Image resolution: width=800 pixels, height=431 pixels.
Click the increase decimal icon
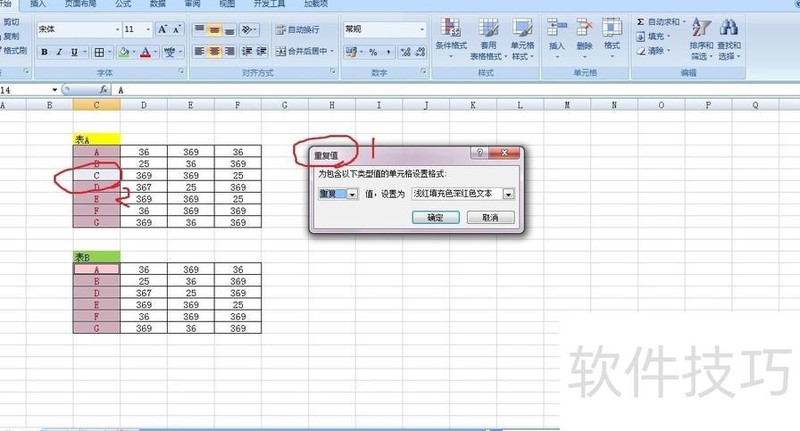406,52
